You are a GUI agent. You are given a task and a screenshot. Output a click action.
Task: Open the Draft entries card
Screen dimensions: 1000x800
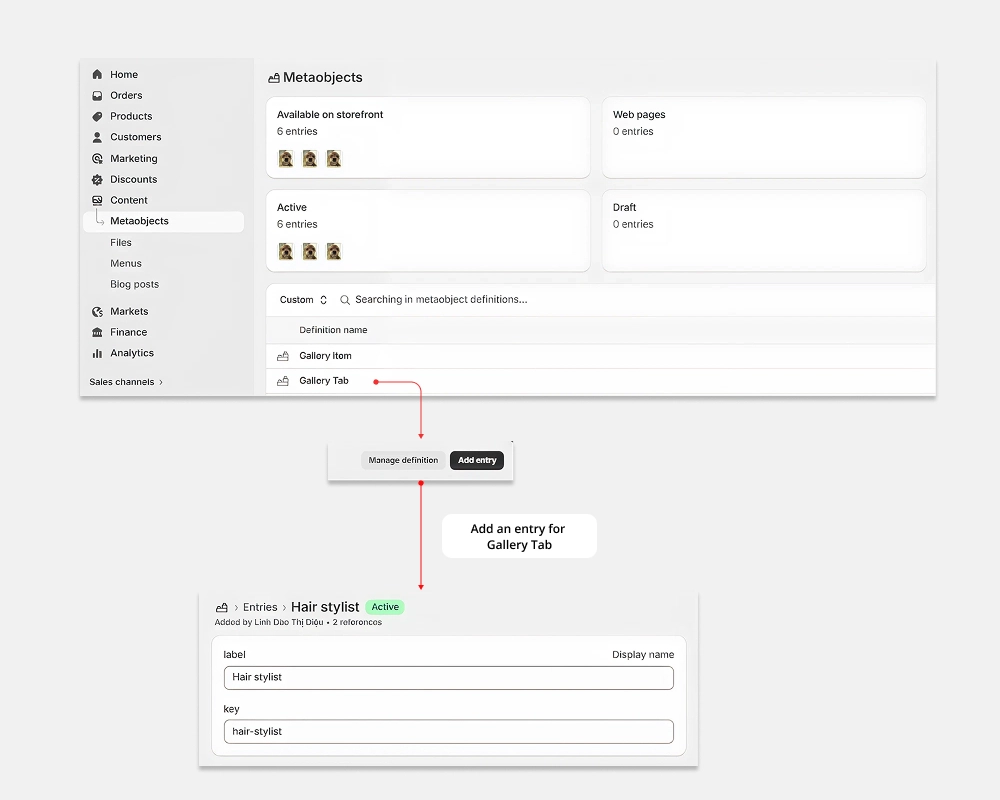pos(764,230)
